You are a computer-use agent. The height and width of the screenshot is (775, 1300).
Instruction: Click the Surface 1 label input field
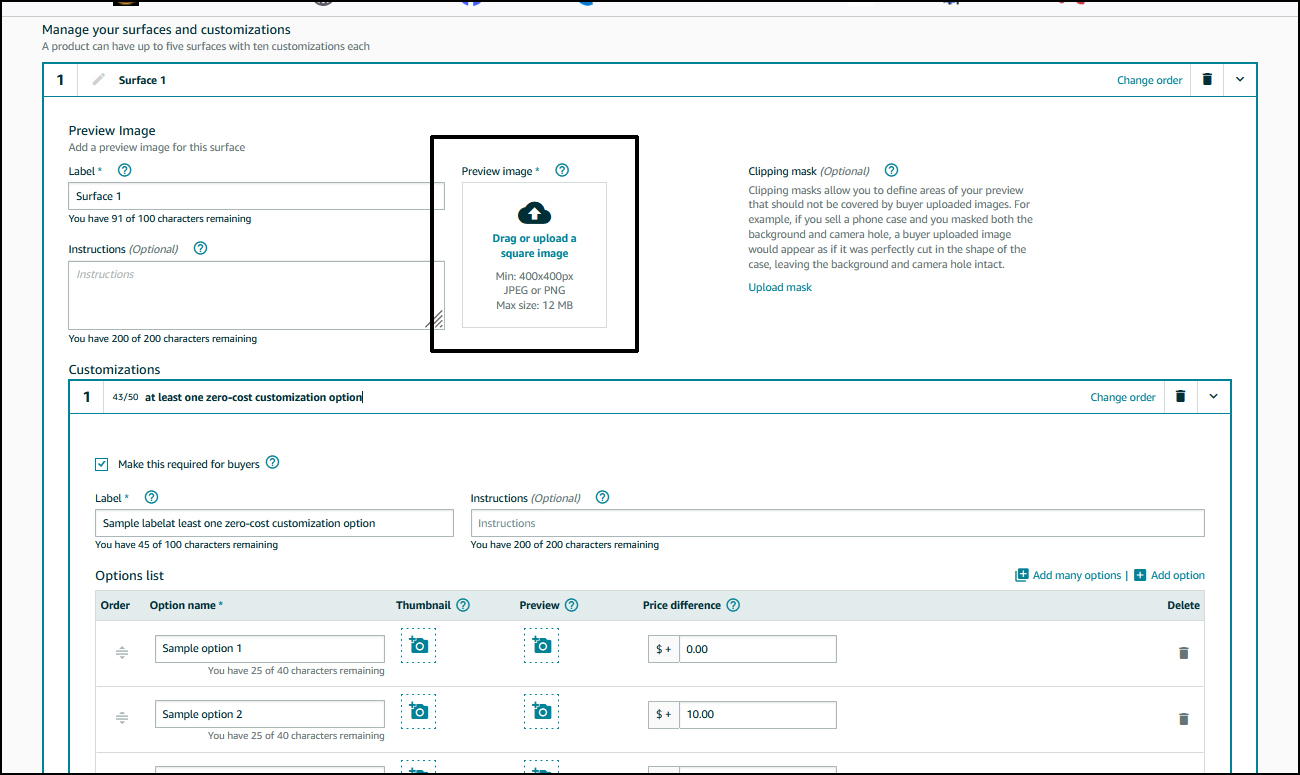[256, 196]
